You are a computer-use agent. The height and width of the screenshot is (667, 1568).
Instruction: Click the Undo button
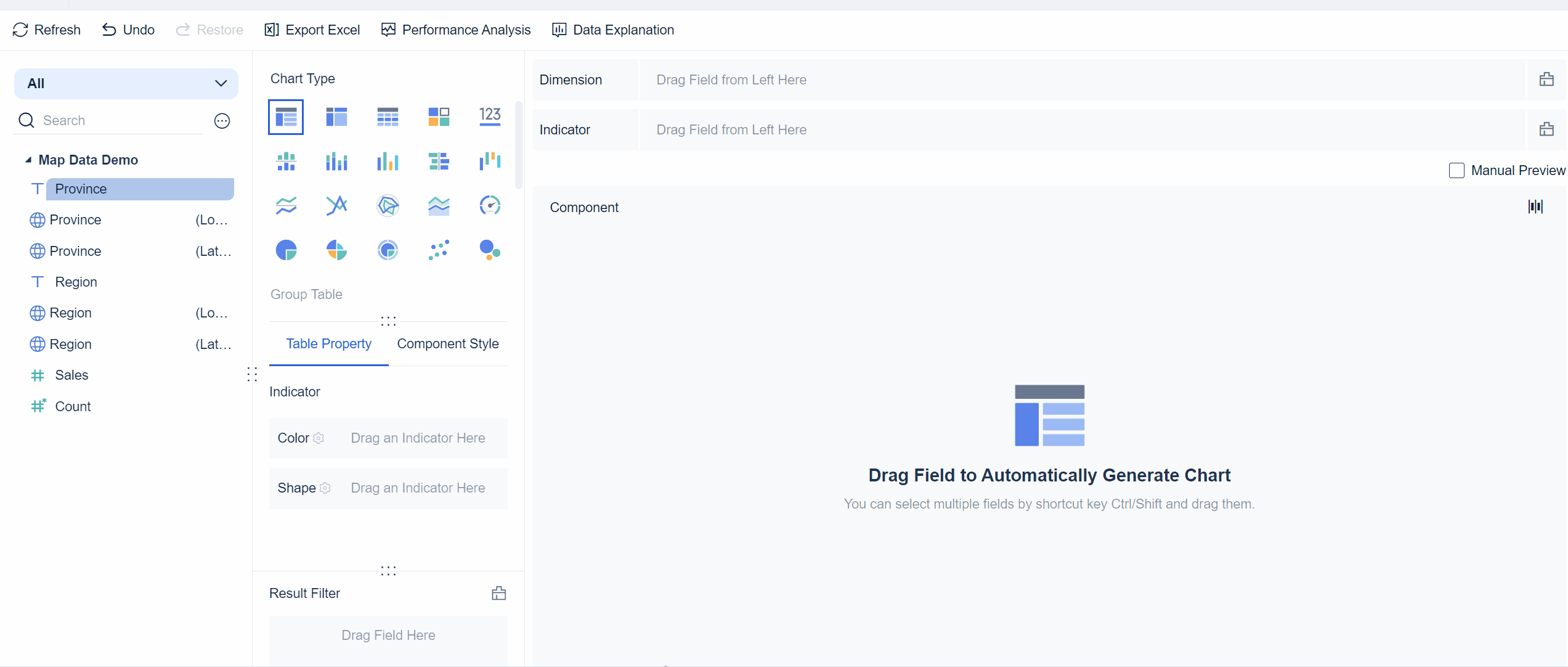click(x=128, y=30)
